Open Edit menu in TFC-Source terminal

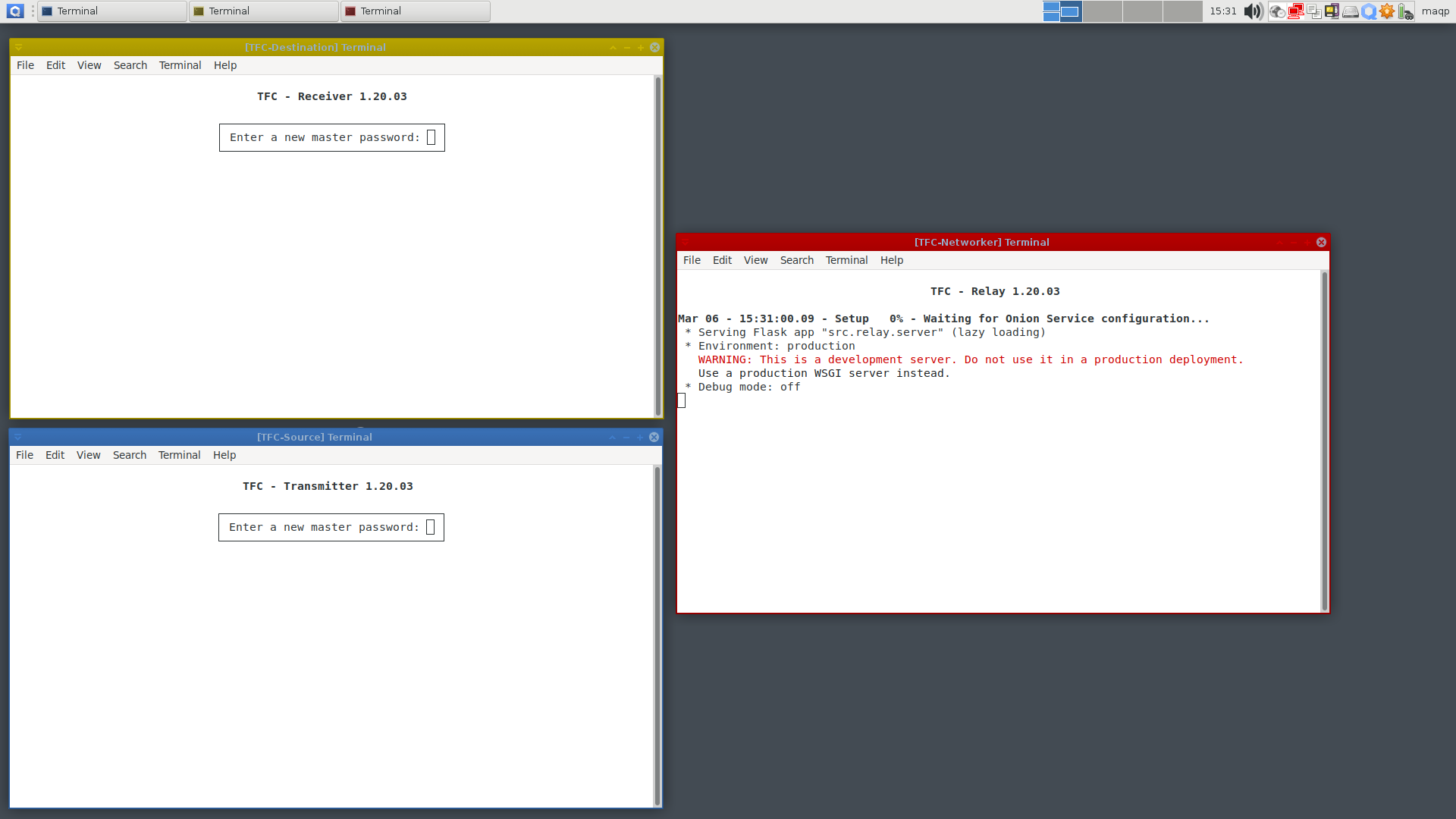click(x=55, y=455)
